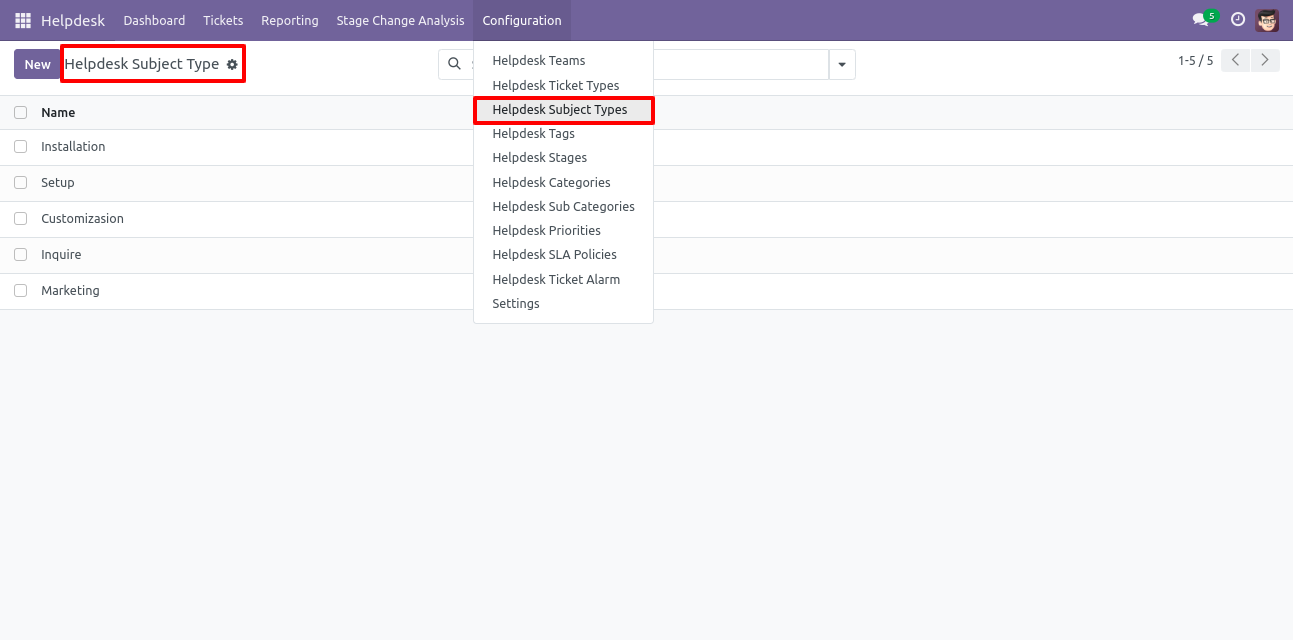Check the Installation row checkbox
Screen dimensions: 1293x640
tap(20, 147)
